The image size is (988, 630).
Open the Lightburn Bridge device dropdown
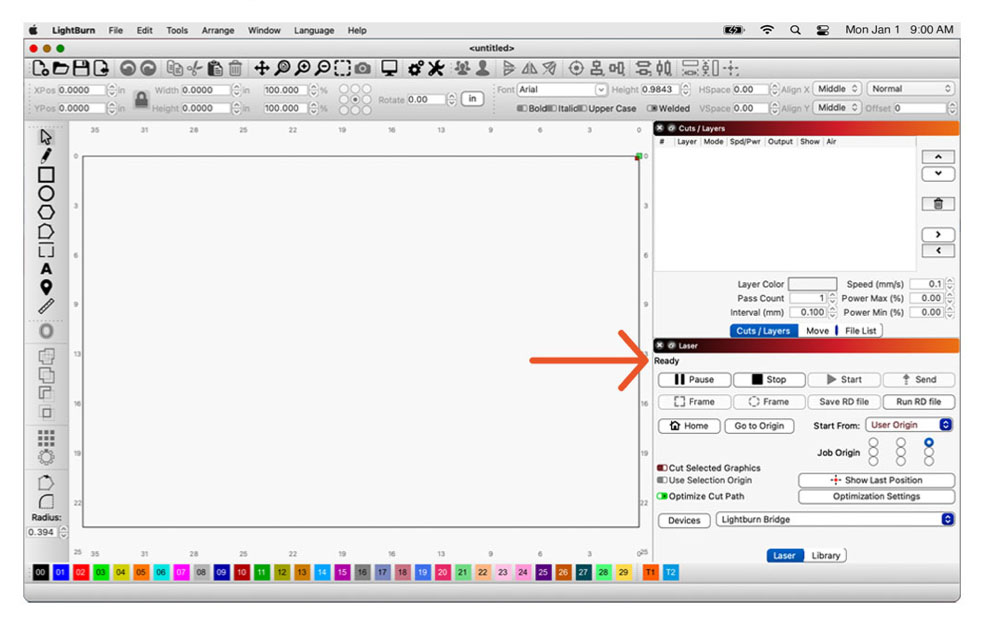pos(835,520)
